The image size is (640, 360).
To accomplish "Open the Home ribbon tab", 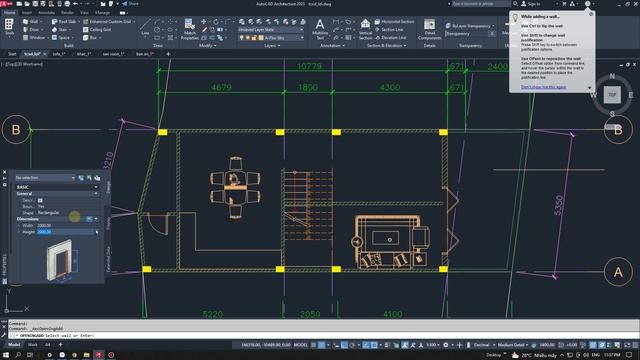I will 9,13.
